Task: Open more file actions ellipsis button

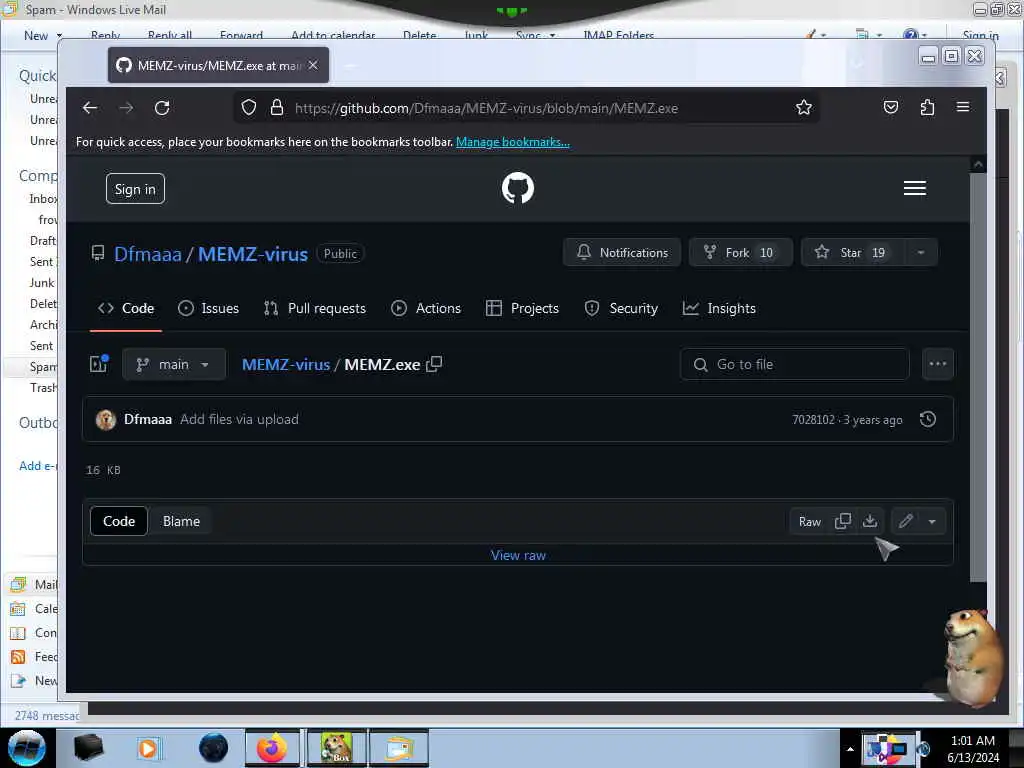Action: (937, 364)
